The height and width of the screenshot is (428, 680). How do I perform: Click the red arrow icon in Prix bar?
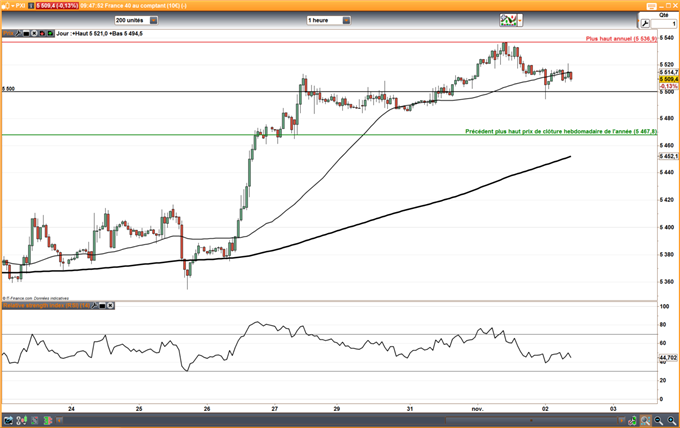tap(42, 33)
